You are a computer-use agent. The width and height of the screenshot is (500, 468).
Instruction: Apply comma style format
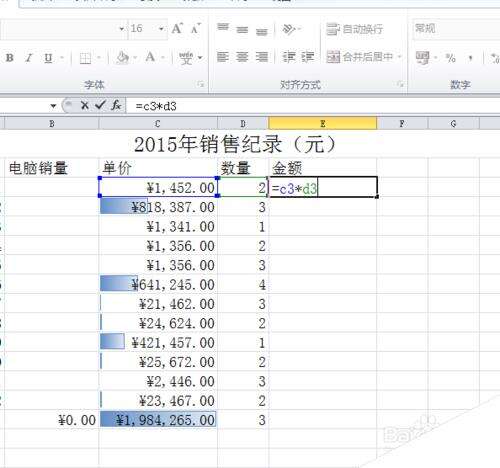pyautogui.click(x=470, y=58)
